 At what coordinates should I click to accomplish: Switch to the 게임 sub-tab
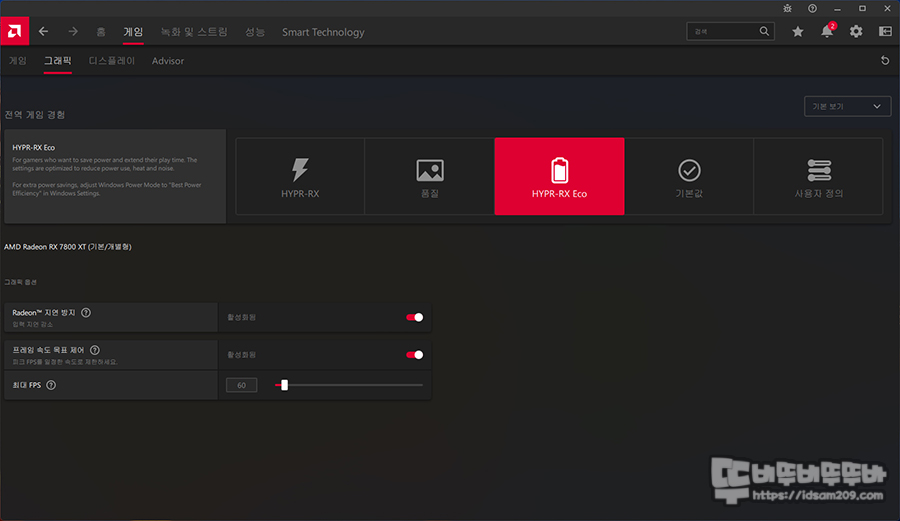click(x=18, y=61)
